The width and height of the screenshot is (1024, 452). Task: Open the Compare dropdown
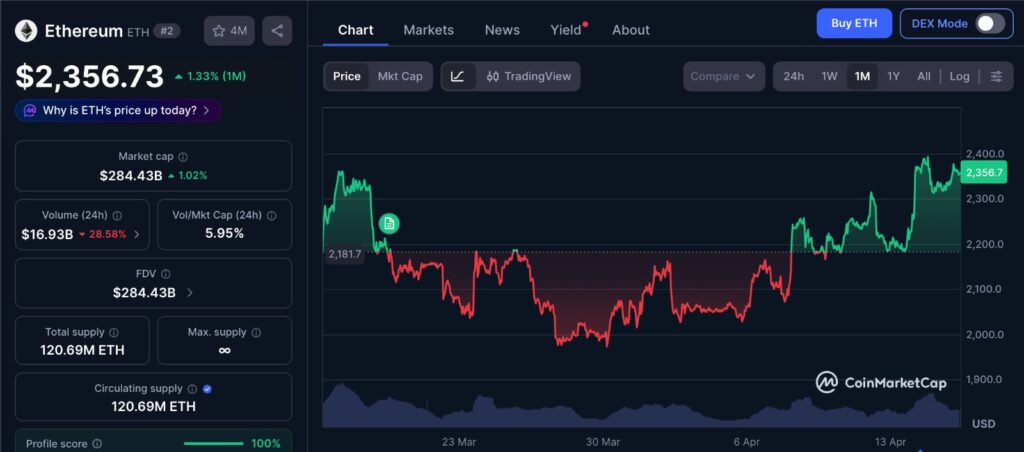click(x=724, y=76)
